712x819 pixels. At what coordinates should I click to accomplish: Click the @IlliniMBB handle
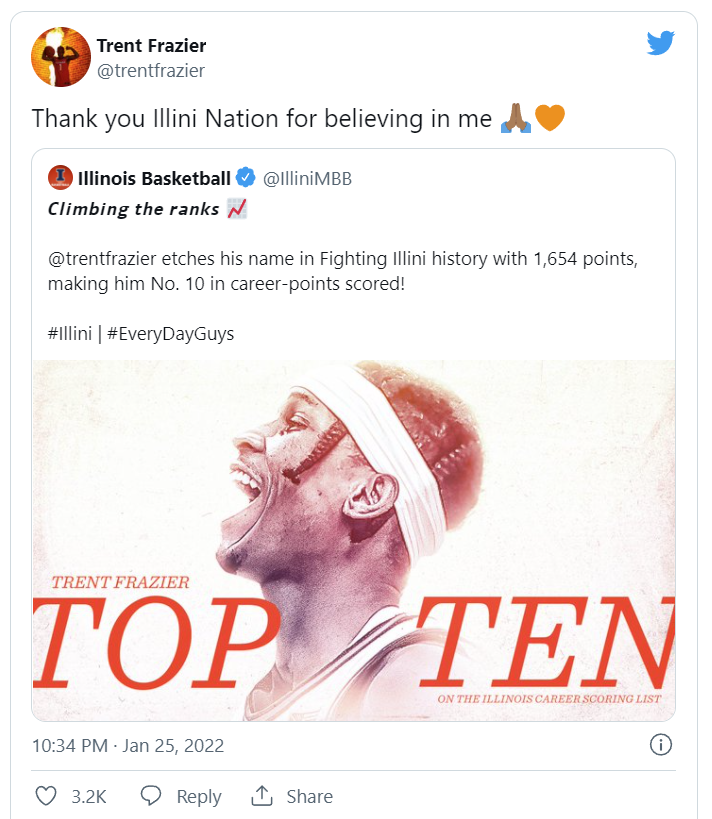(x=307, y=179)
